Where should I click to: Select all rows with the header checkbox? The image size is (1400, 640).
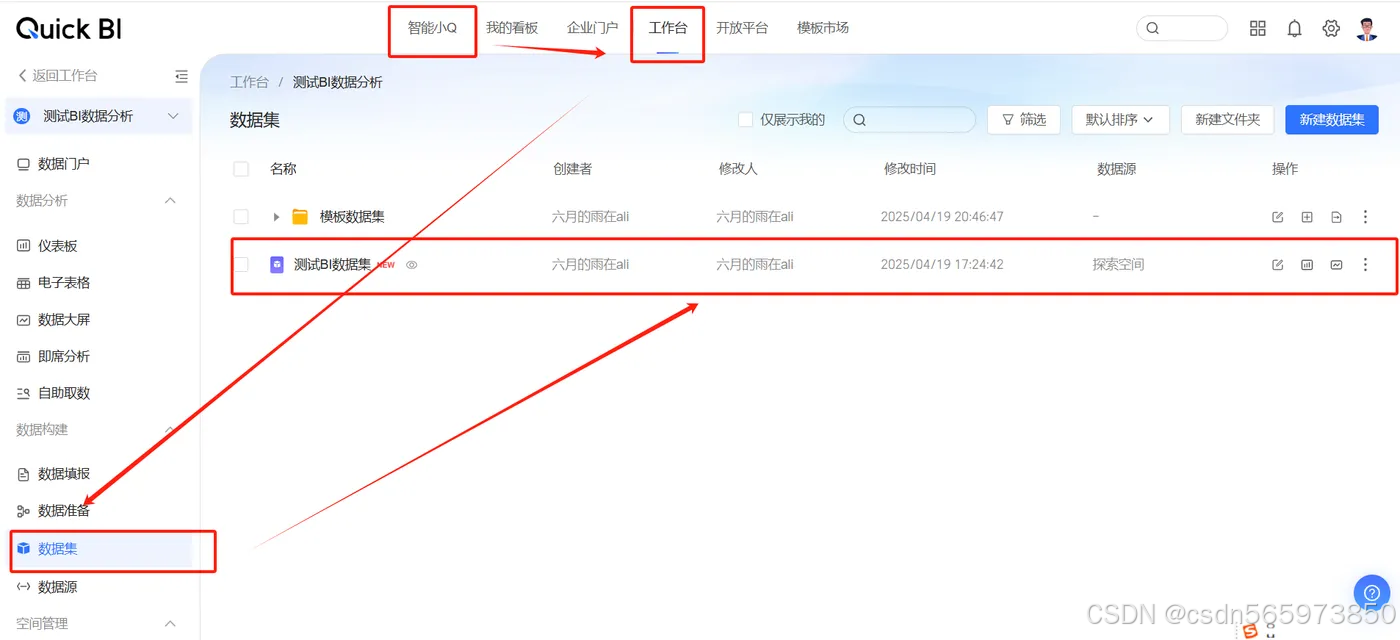(x=241, y=168)
